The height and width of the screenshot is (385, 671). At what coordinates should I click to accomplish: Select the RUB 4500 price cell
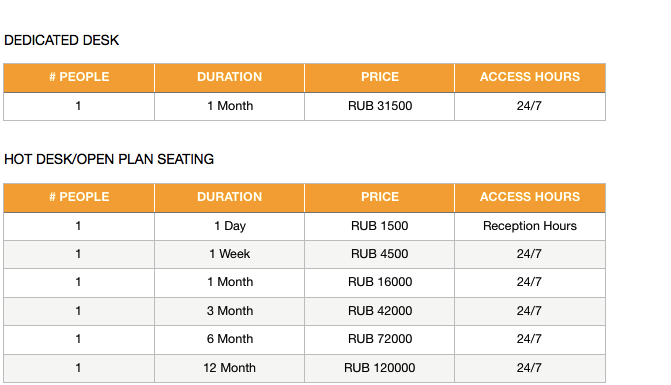tap(380, 255)
